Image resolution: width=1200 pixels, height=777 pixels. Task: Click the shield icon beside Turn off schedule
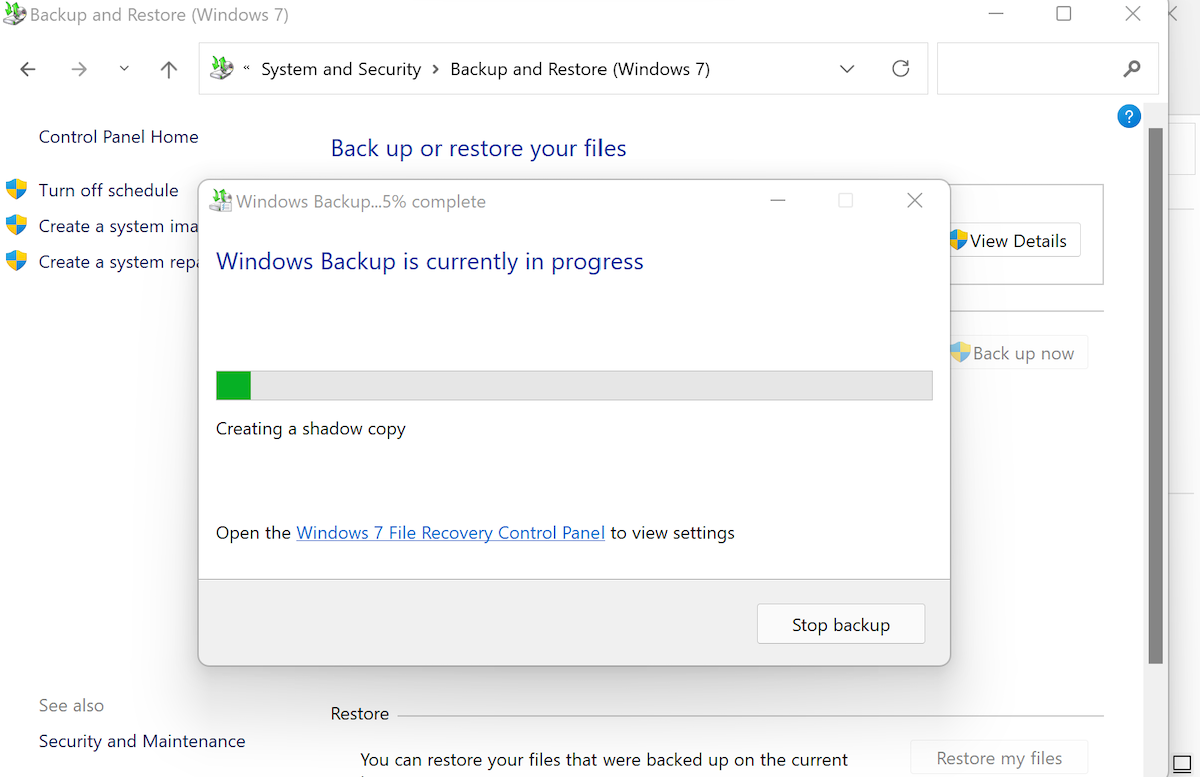[16, 189]
